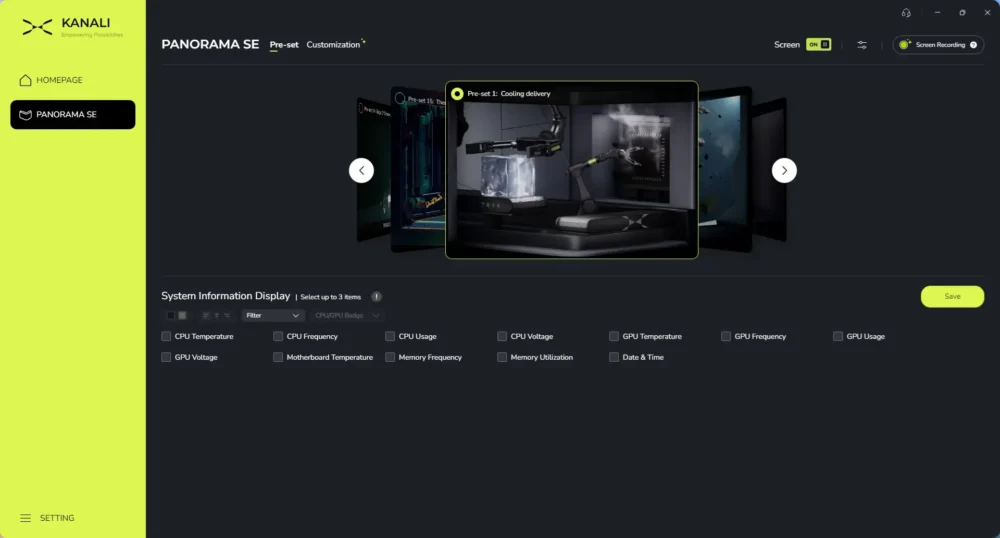Select PANORAMA SE in the sidebar
This screenshot has width=1000, height=538.
(x=73, y=115)
